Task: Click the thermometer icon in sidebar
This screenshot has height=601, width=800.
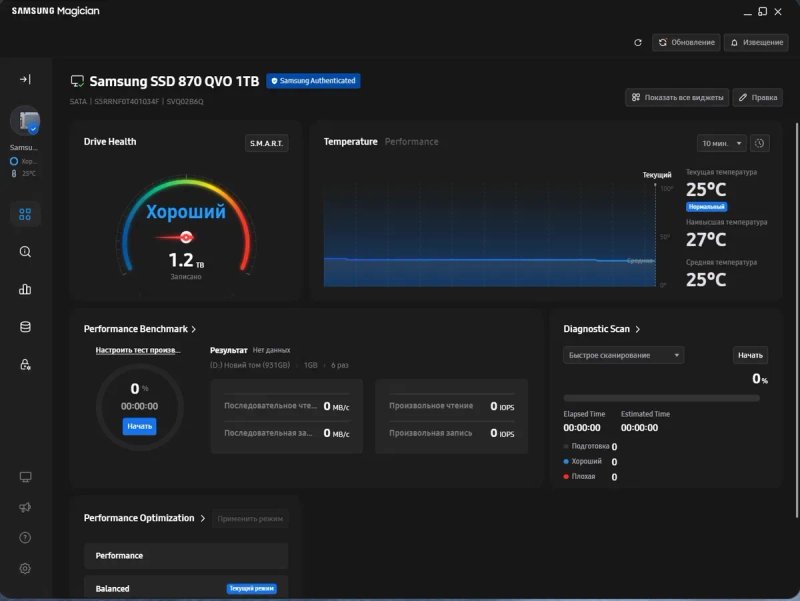Action: 14,173
